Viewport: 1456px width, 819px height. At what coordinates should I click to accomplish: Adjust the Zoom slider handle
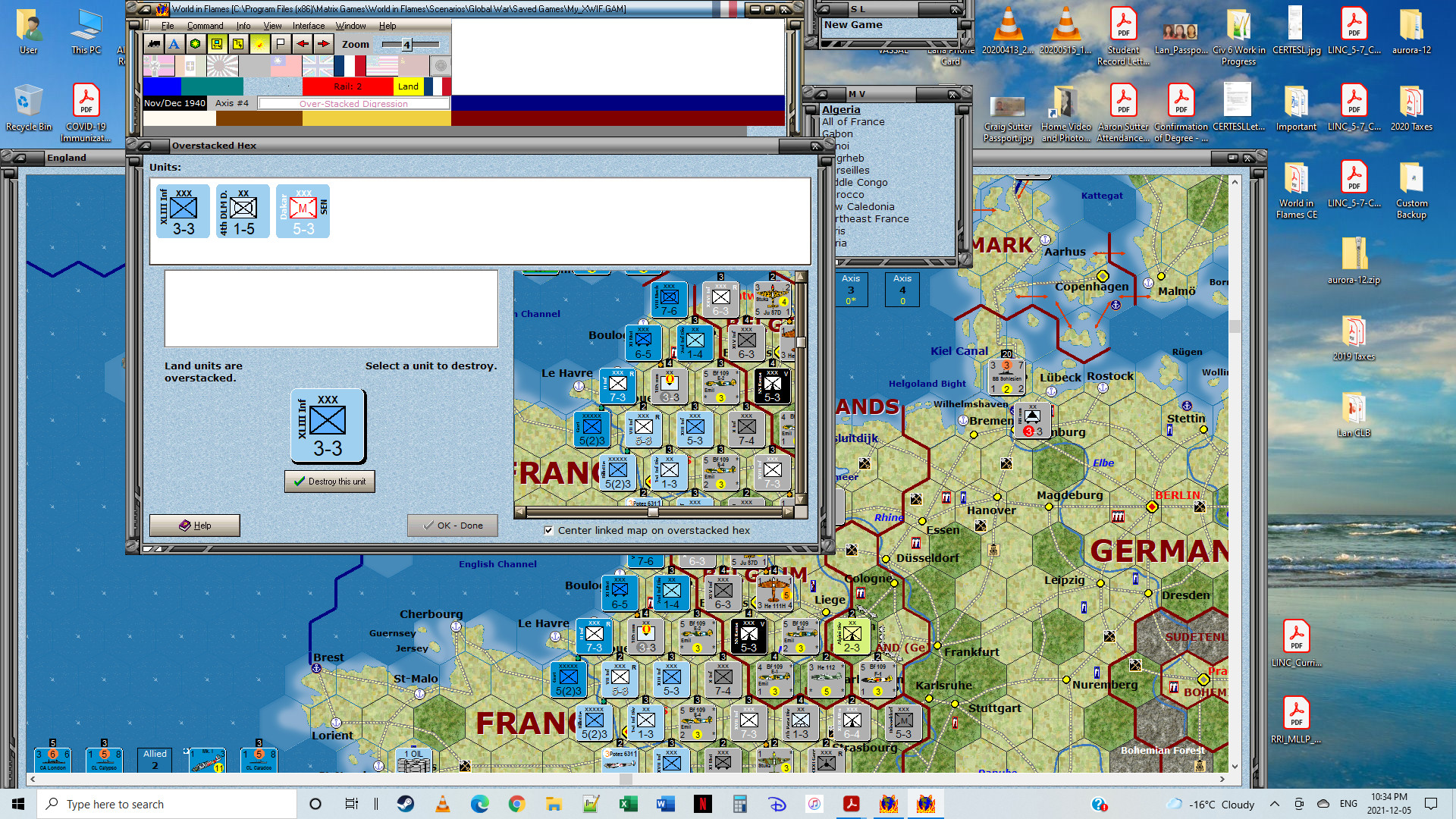(406, 45)
